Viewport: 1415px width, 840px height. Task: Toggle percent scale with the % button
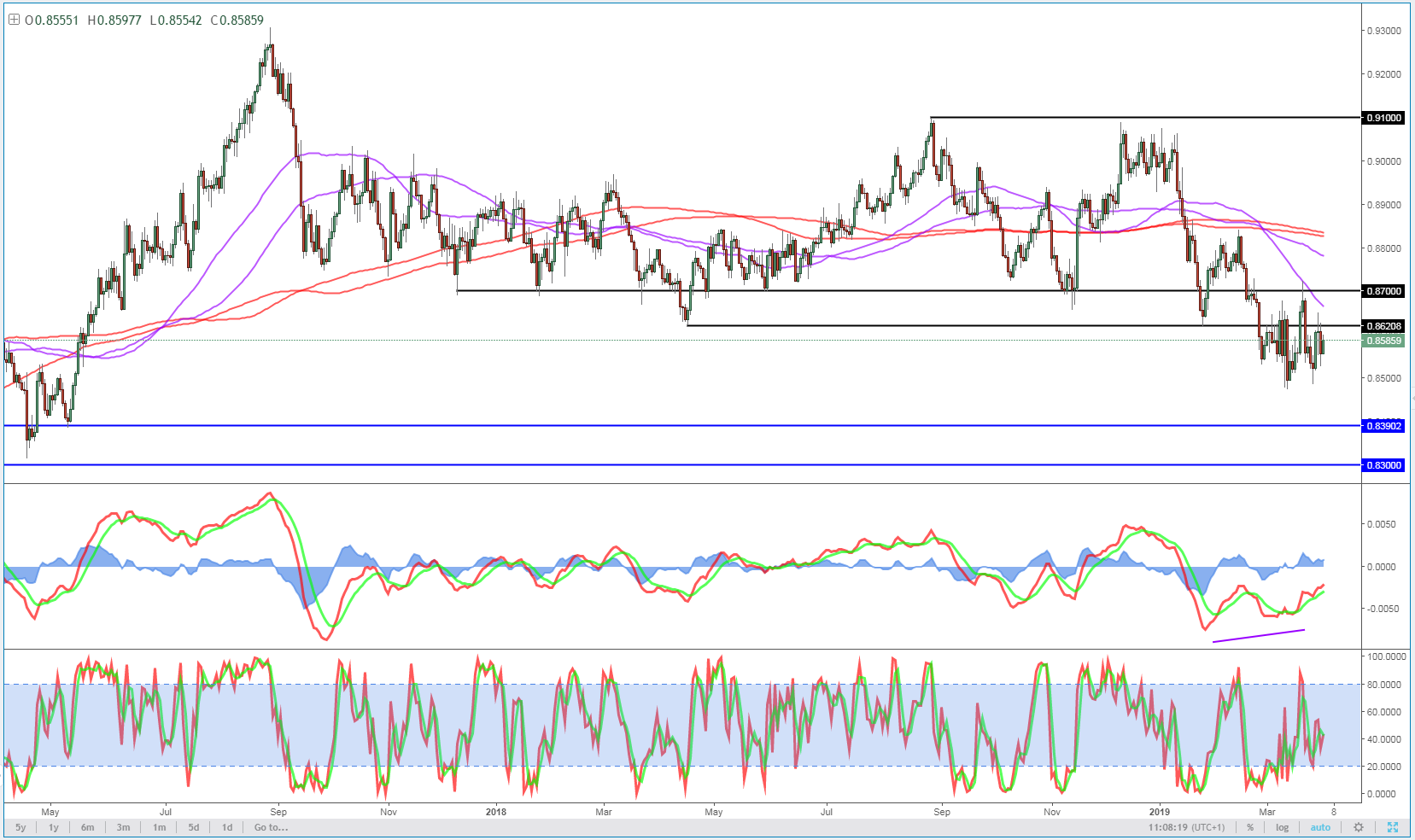pos(1250,827)
